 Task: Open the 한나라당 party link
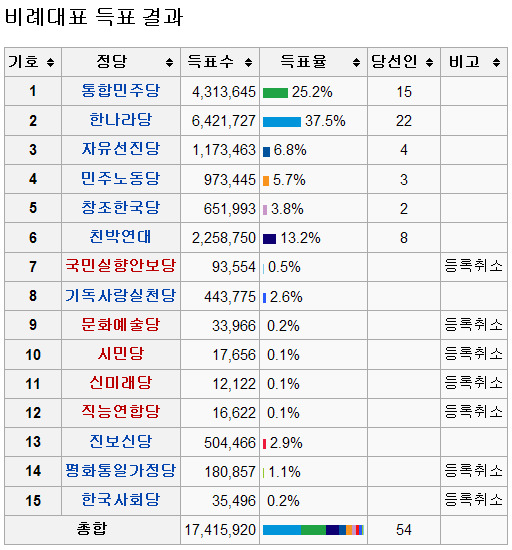(x=121, y=120)
